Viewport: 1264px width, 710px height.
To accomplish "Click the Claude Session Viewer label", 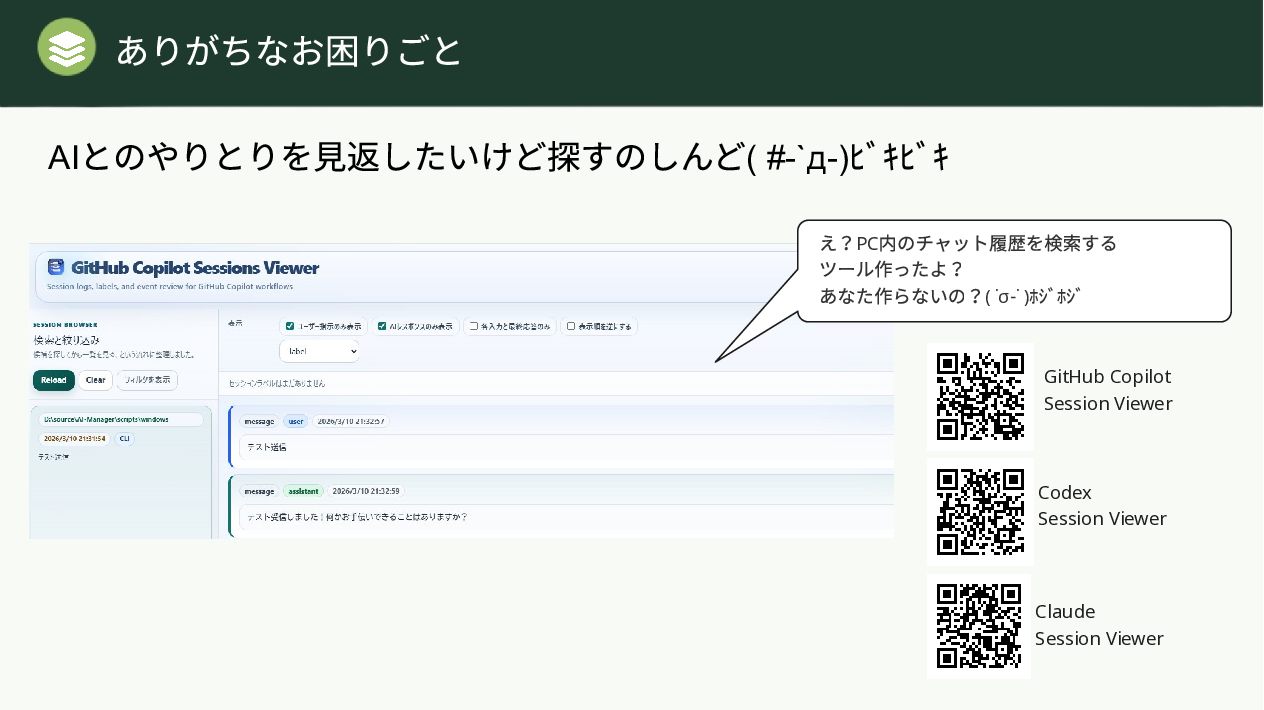I will point(1099,625).
